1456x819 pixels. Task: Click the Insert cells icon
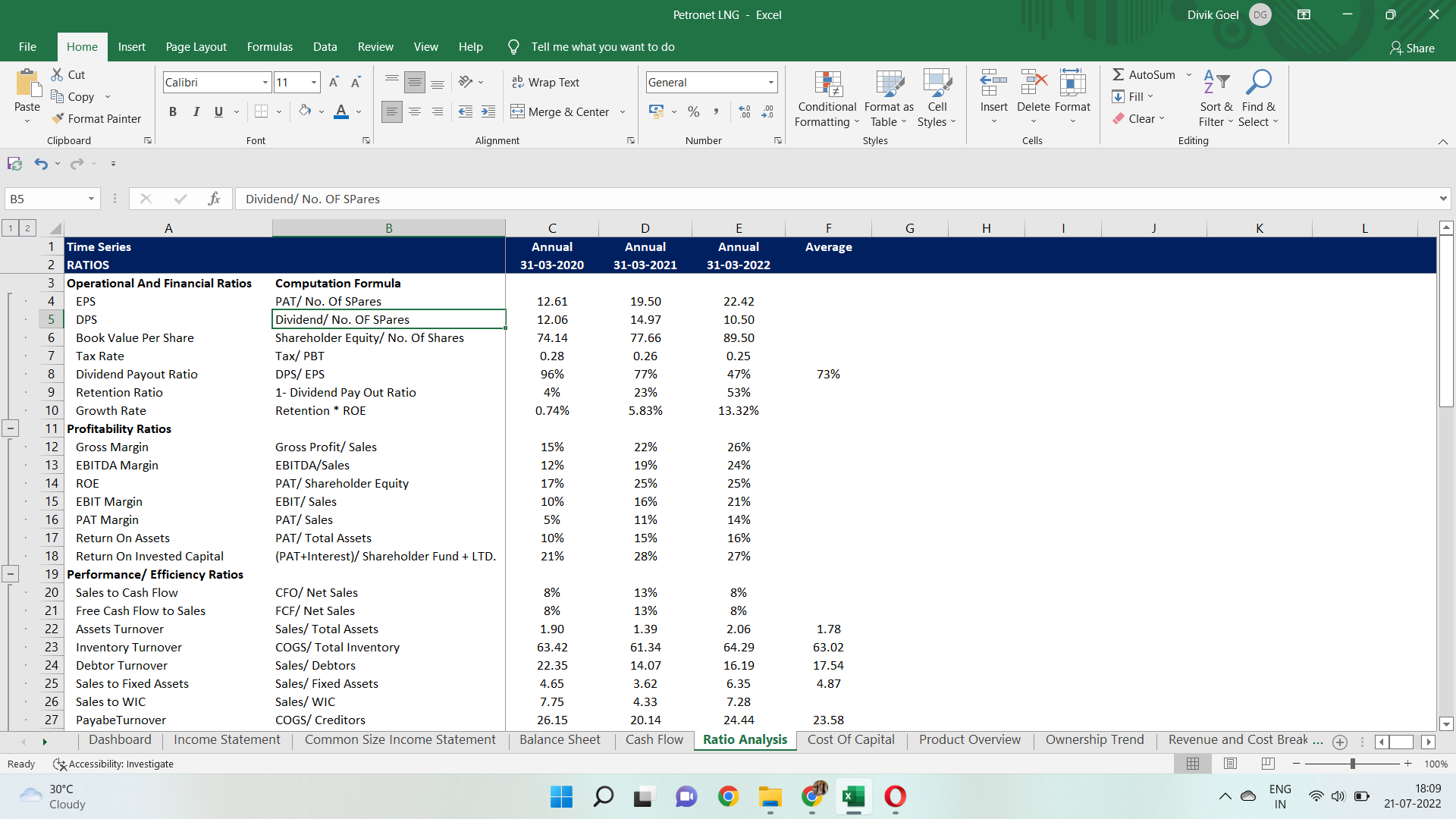(x=993, y=82)
